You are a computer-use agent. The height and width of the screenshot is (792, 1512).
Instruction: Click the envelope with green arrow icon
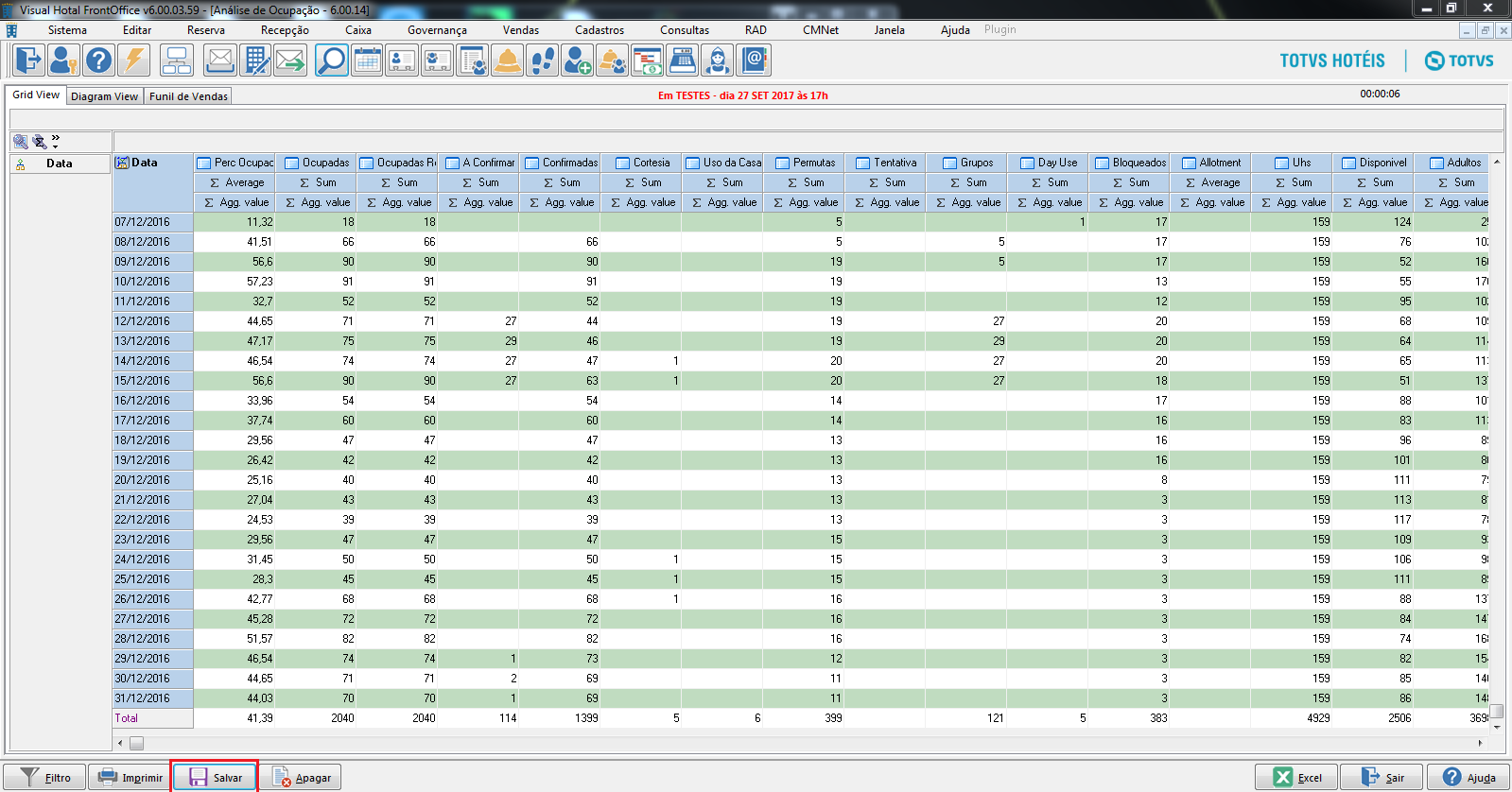290,60
